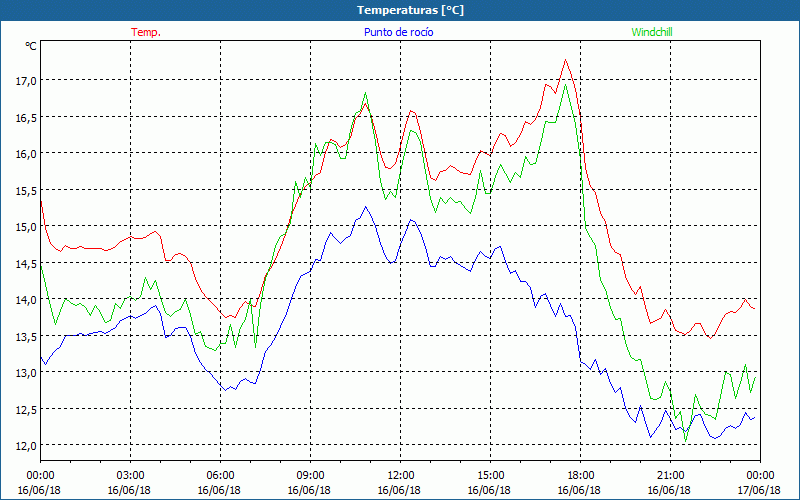Click the '03:00' time axis label
The width and height of the screenshot is (800, 500).
[130, 476]
